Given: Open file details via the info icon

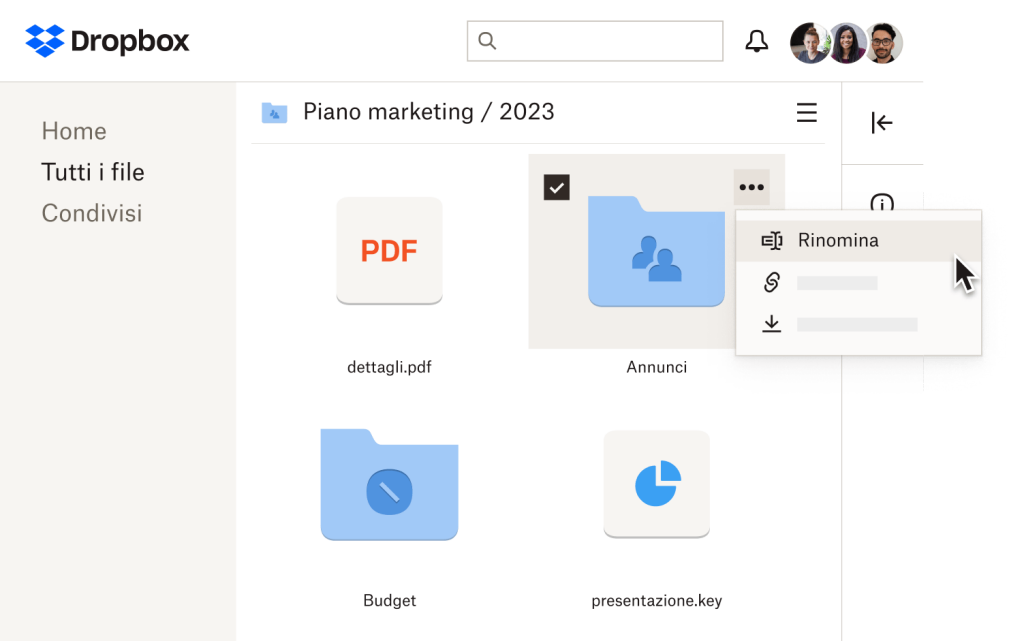Looking at the screenshot, I should pyautogui.click(x=881, y=204).
